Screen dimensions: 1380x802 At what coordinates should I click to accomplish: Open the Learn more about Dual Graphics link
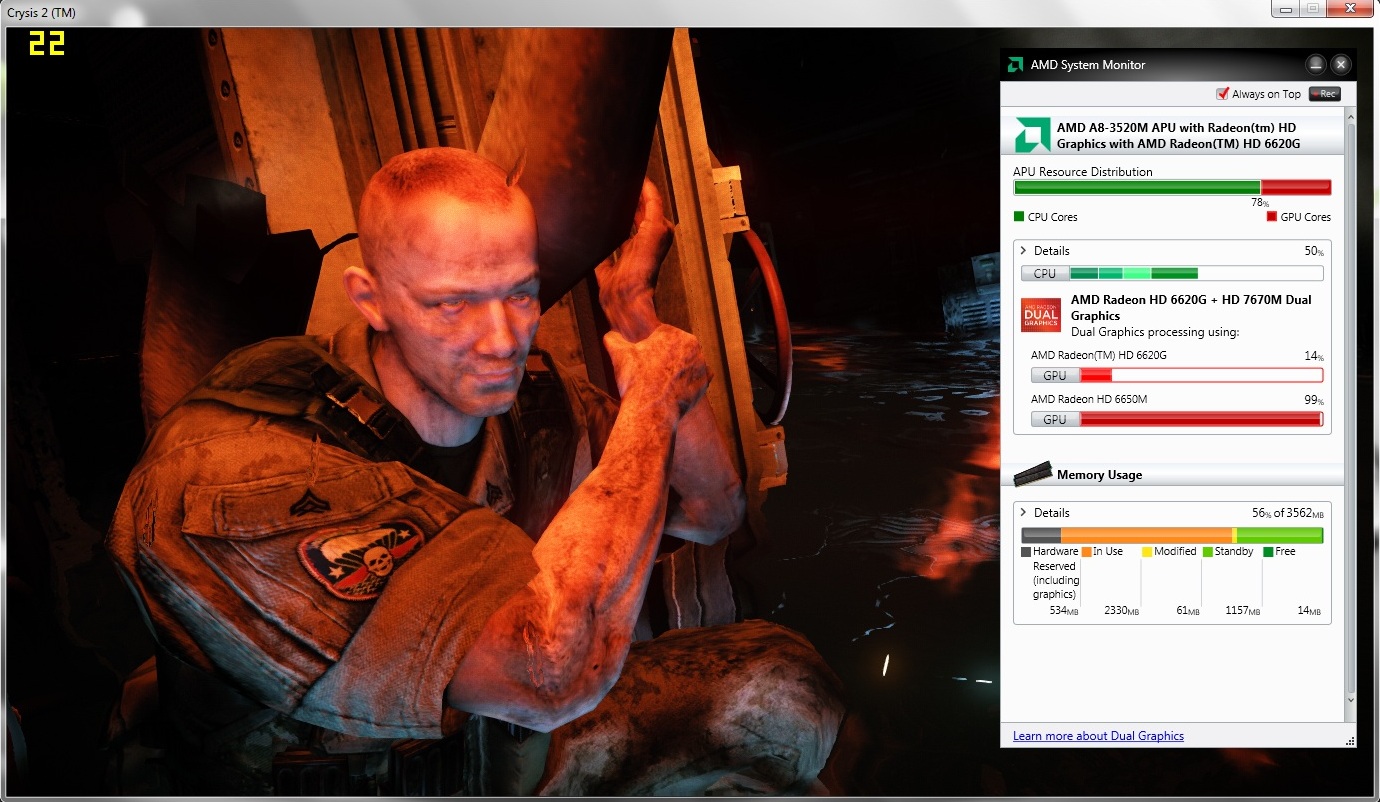coord(1098,736)
